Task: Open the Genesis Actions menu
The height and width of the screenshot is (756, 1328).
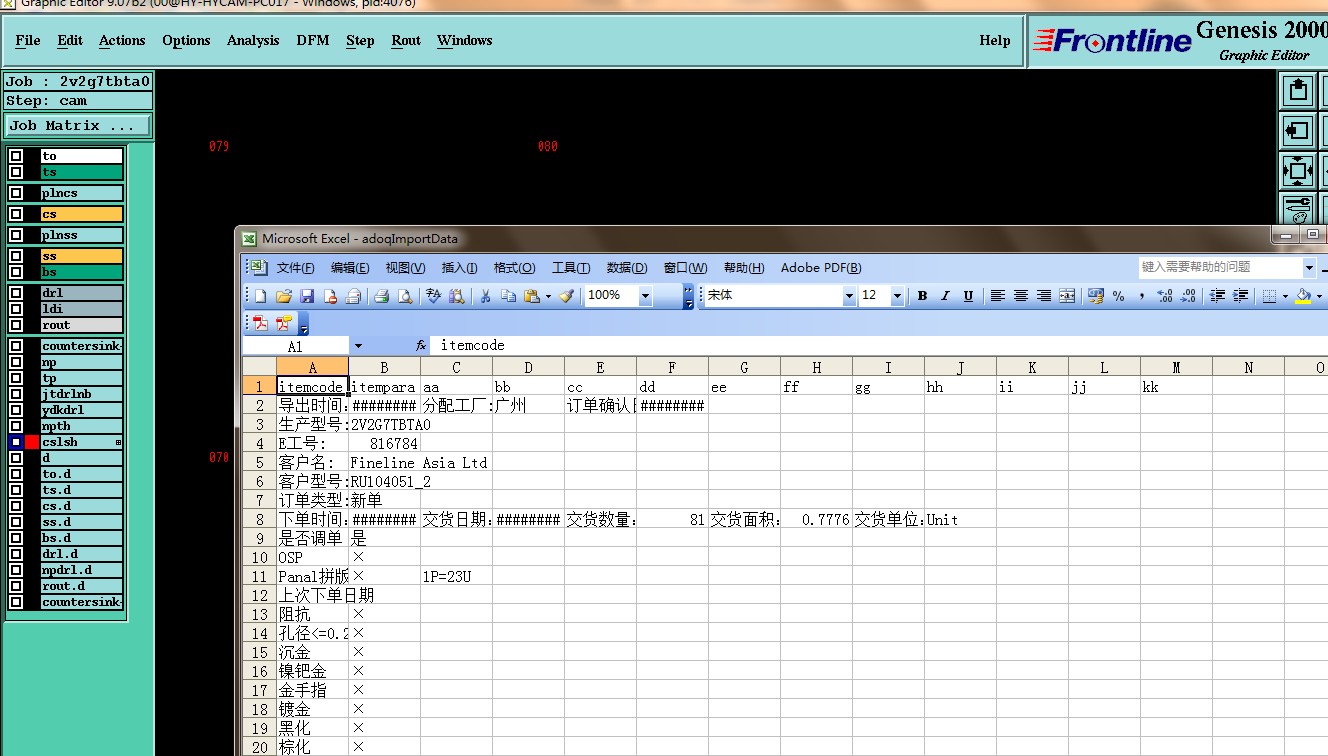Action: tap(122, 40)
